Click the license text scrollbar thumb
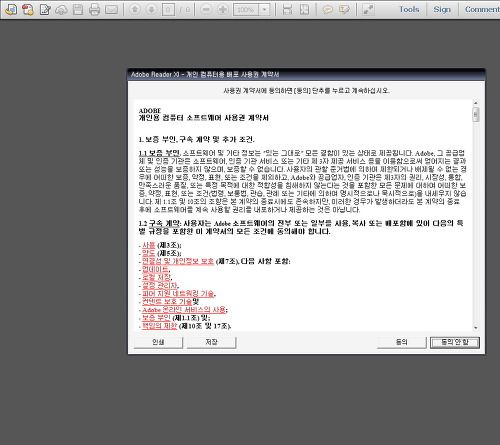 [476, 114]
